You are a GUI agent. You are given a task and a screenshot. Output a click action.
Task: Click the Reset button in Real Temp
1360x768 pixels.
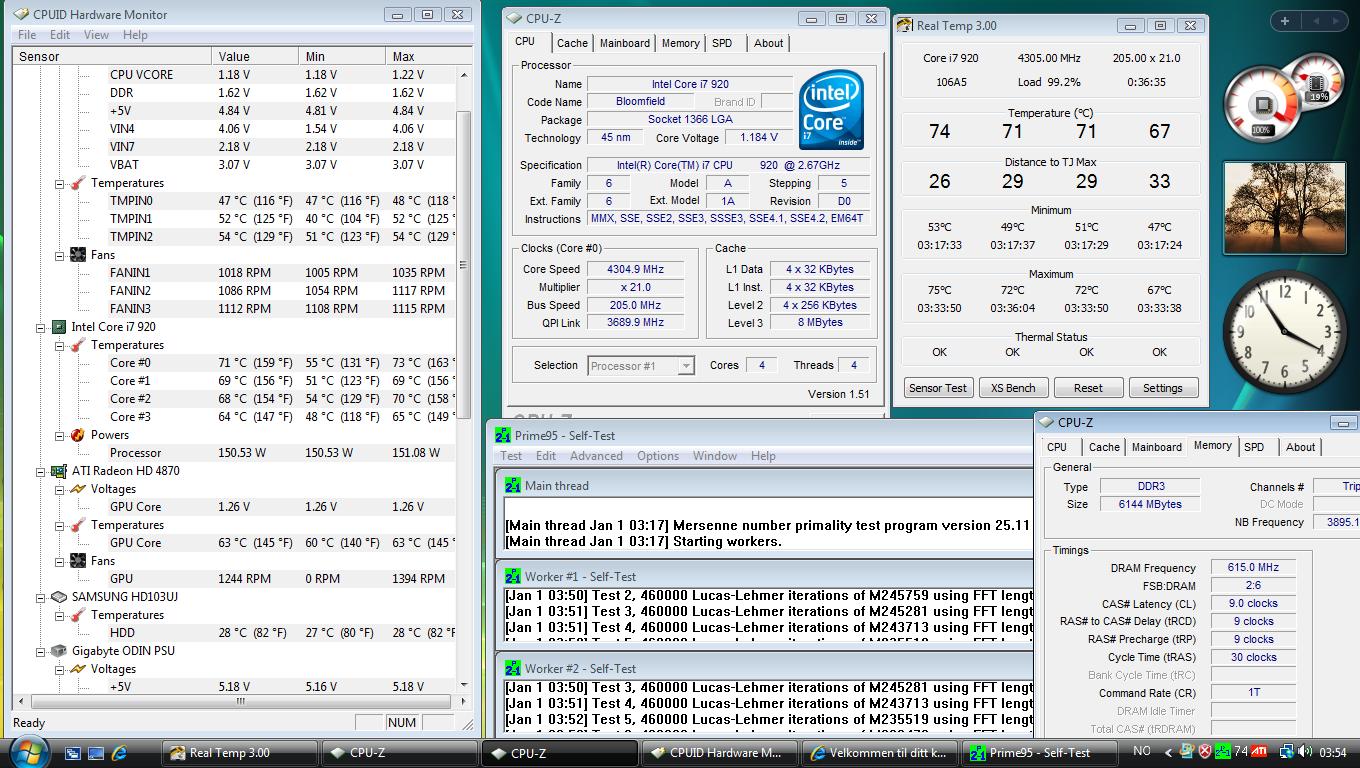1088,388
